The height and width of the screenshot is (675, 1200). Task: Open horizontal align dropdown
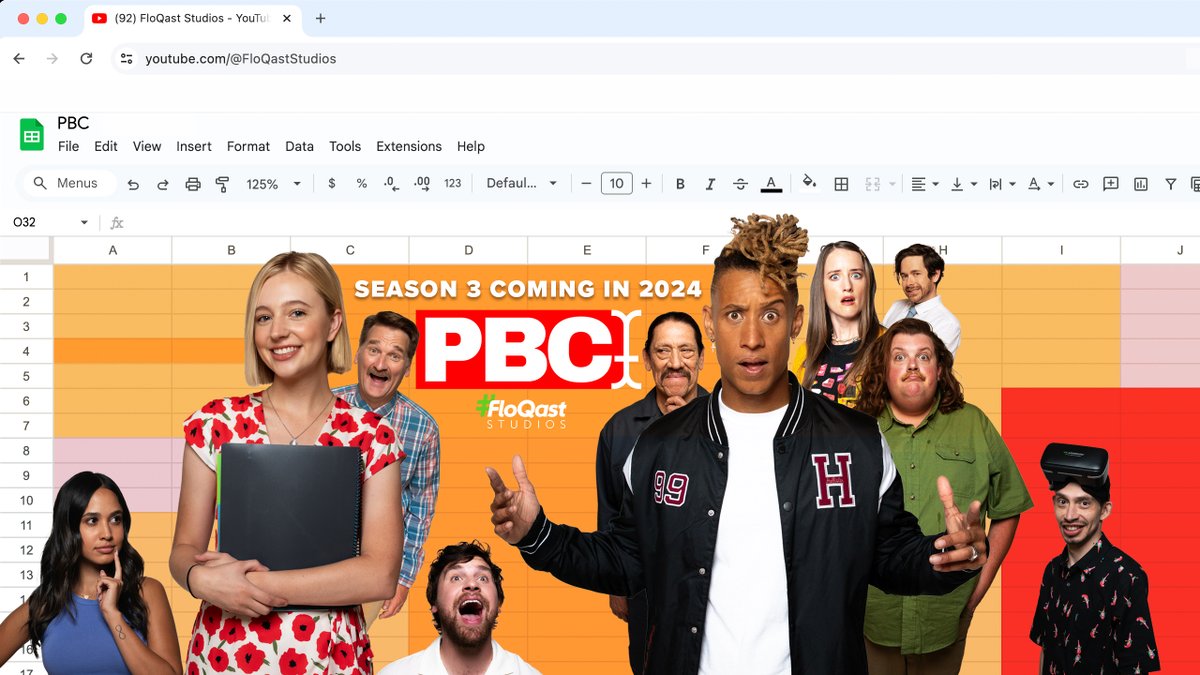click(x=925, y=184)
